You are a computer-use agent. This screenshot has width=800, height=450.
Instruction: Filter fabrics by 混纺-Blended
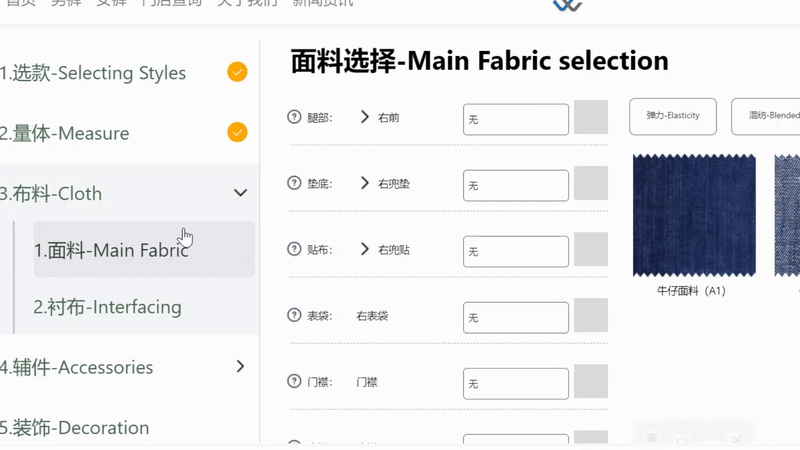click(x=767, y=116)
